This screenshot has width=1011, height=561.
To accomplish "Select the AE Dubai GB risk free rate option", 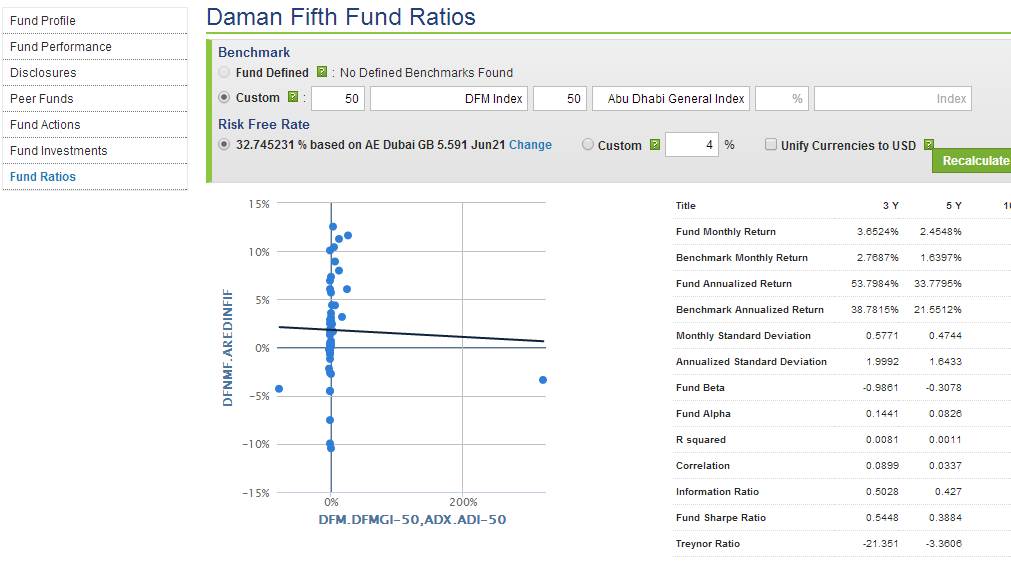I will pyautogui.click(x=225, y=145).
